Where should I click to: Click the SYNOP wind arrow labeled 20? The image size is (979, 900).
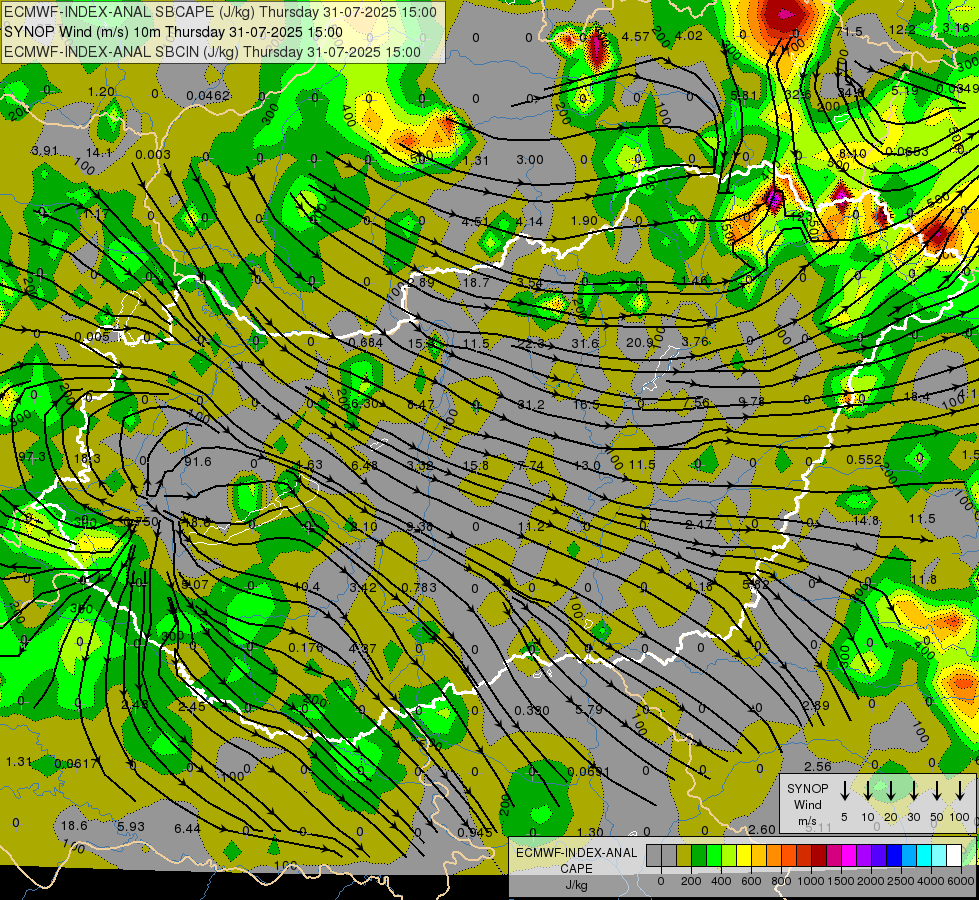pos(891,791)
